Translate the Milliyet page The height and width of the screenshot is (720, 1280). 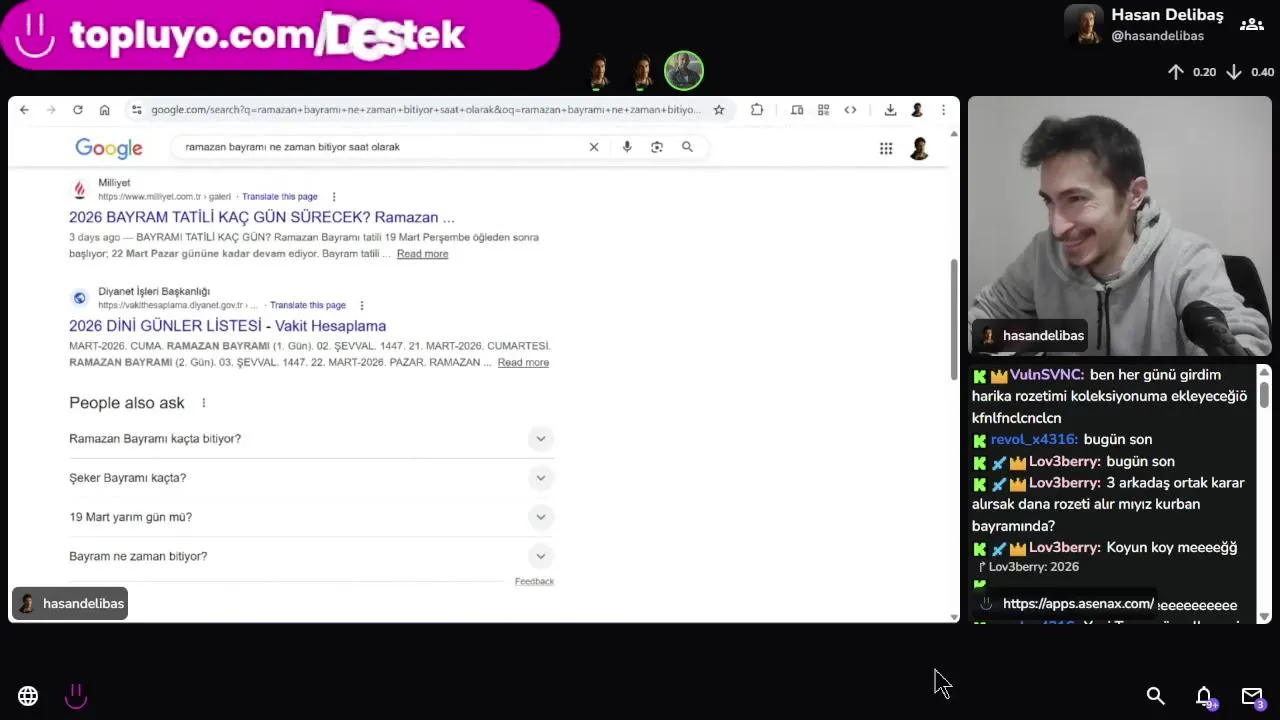point(279,197)
